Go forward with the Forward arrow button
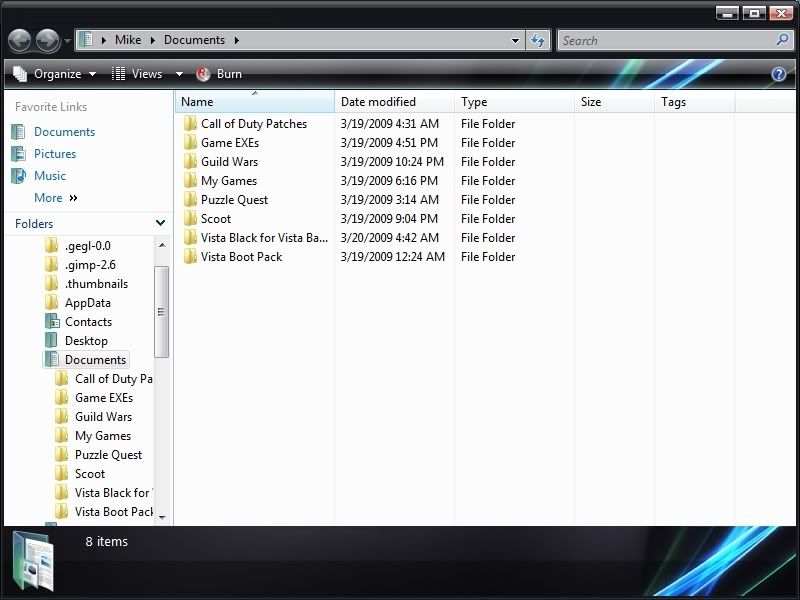This screenshot has height=600, width=800. 48,40
